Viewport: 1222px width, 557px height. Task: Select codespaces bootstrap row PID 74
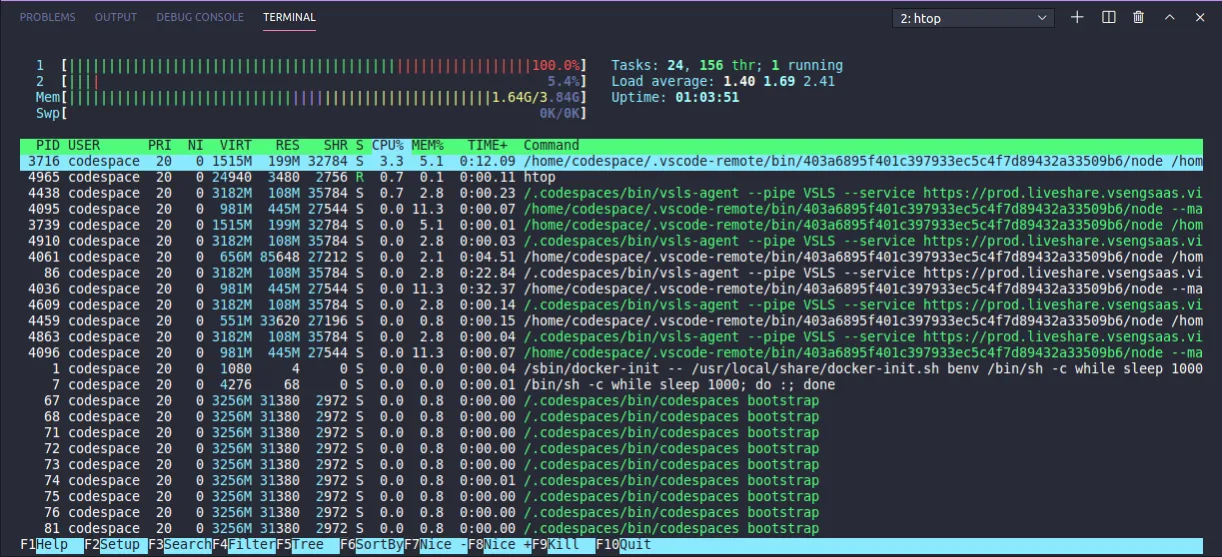[x=611, y=481]
